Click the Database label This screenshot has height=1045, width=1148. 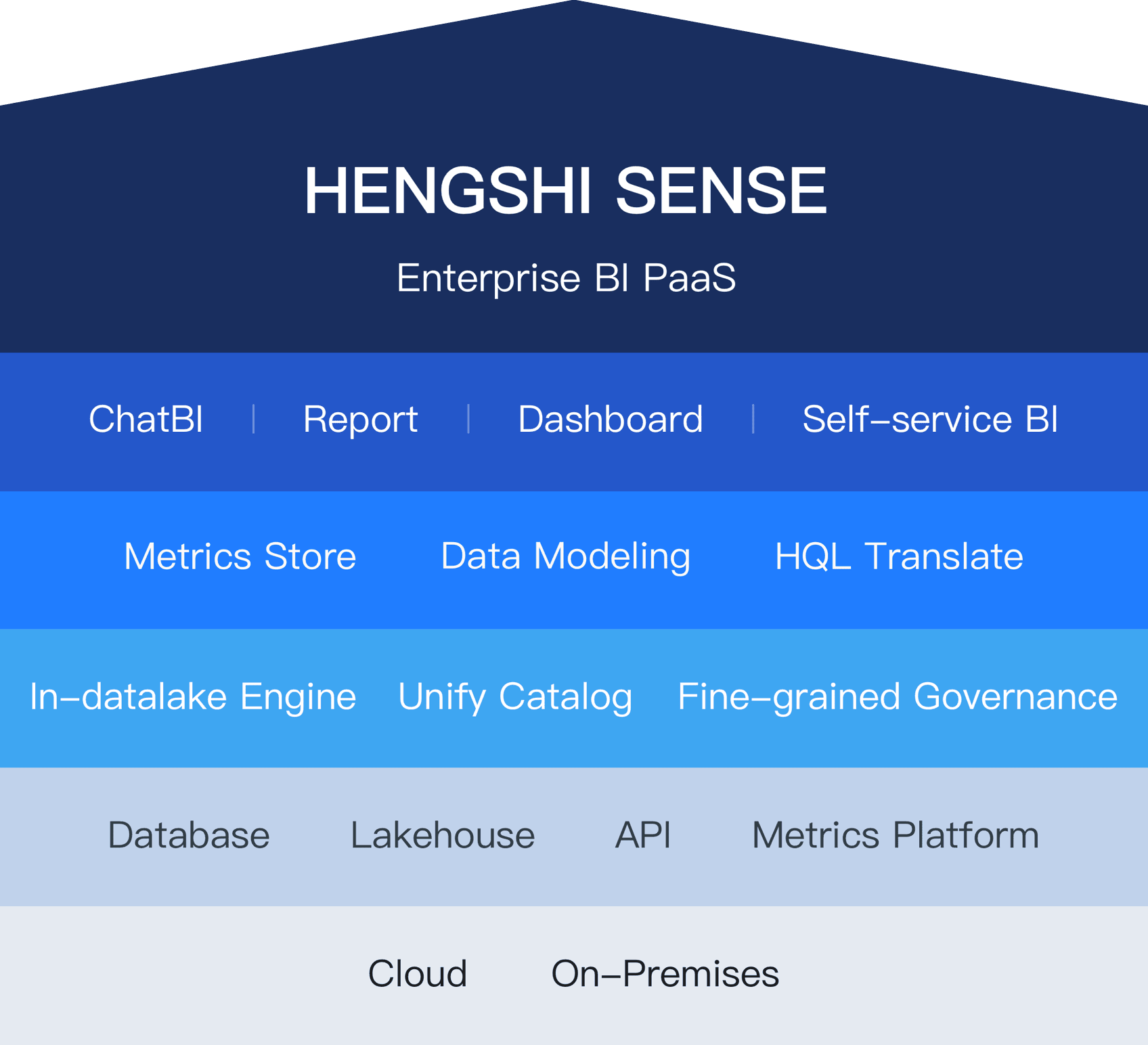(189, 835)
